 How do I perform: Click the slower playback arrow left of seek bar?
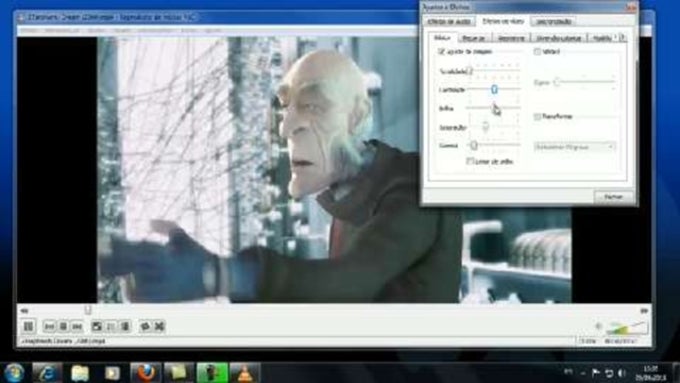(24, 311)
